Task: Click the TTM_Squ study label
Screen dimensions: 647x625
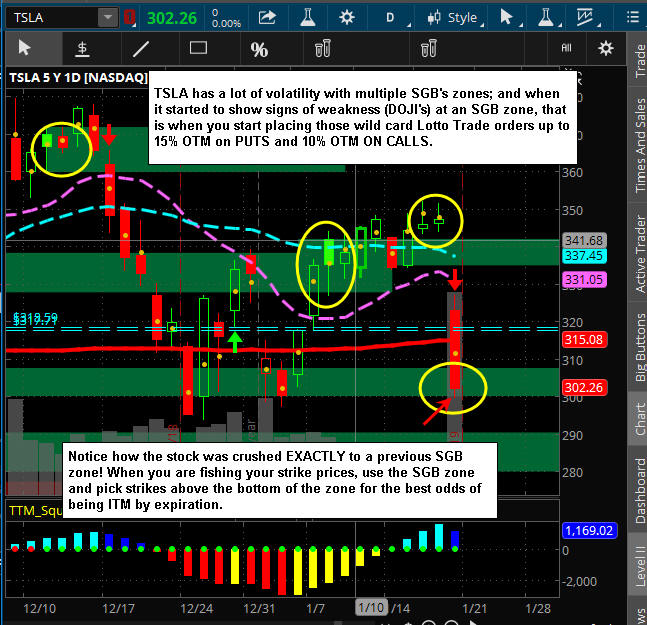Action: coord(35,511)
